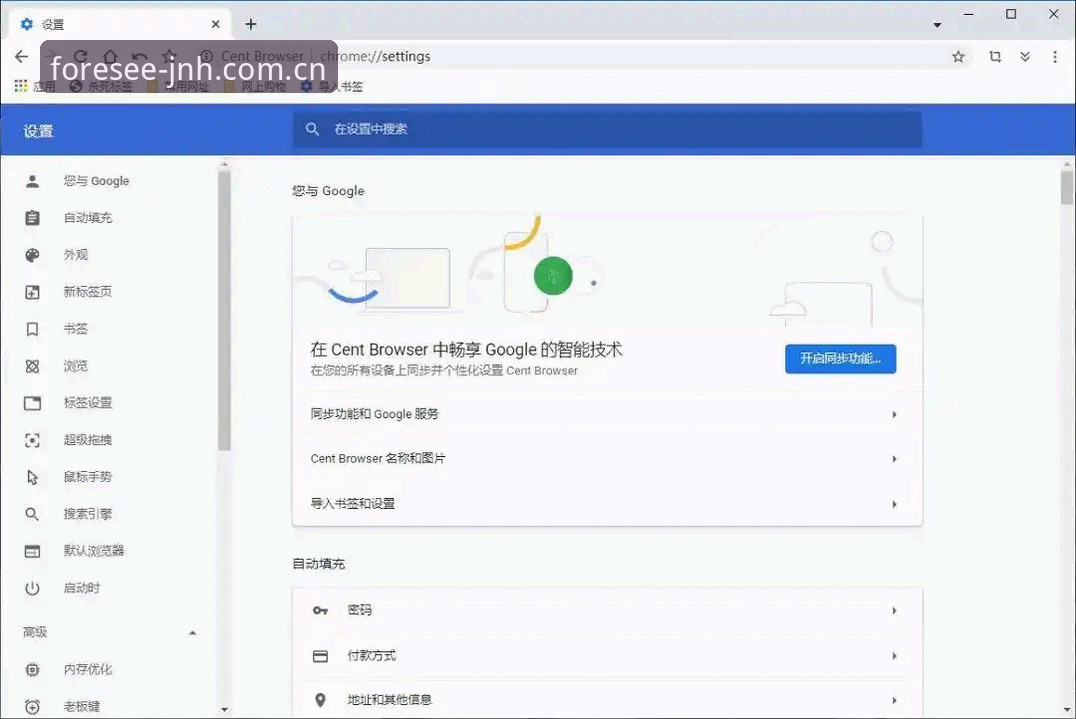Select 新标签页 icon in sidebar
Image resolution: width=1076 pixels, height=719 pixels.
point(32,292)
